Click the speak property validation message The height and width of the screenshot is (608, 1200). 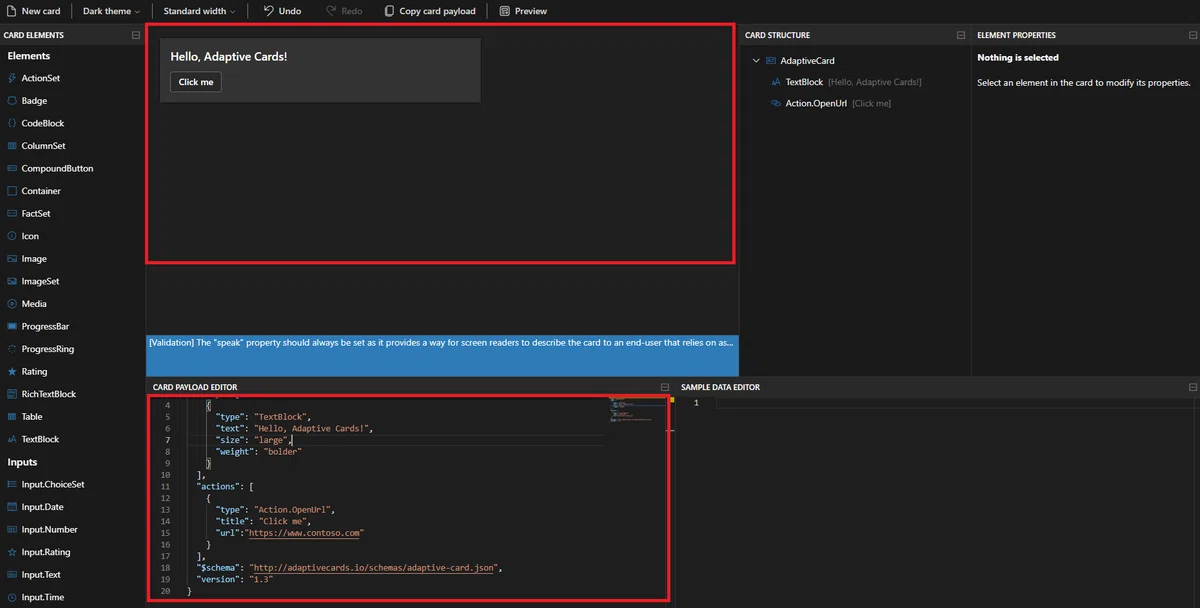[x=442, y=342]
